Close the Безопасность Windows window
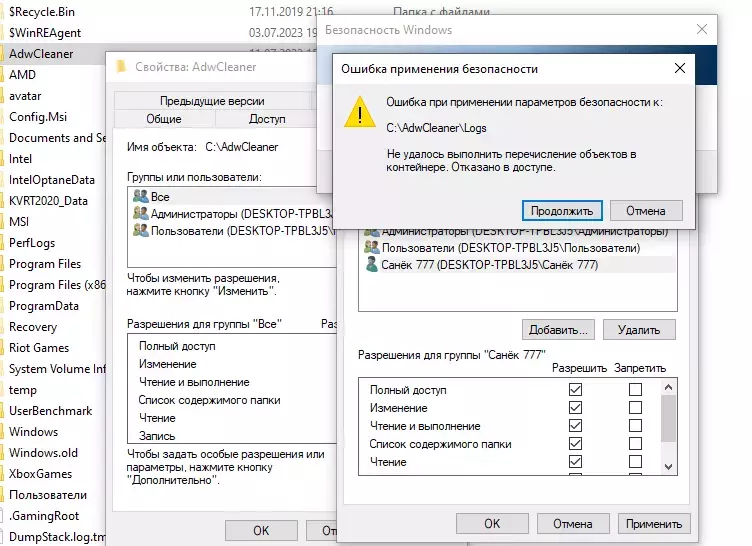The height and width of the screenshot is (546, 752). 702,29
